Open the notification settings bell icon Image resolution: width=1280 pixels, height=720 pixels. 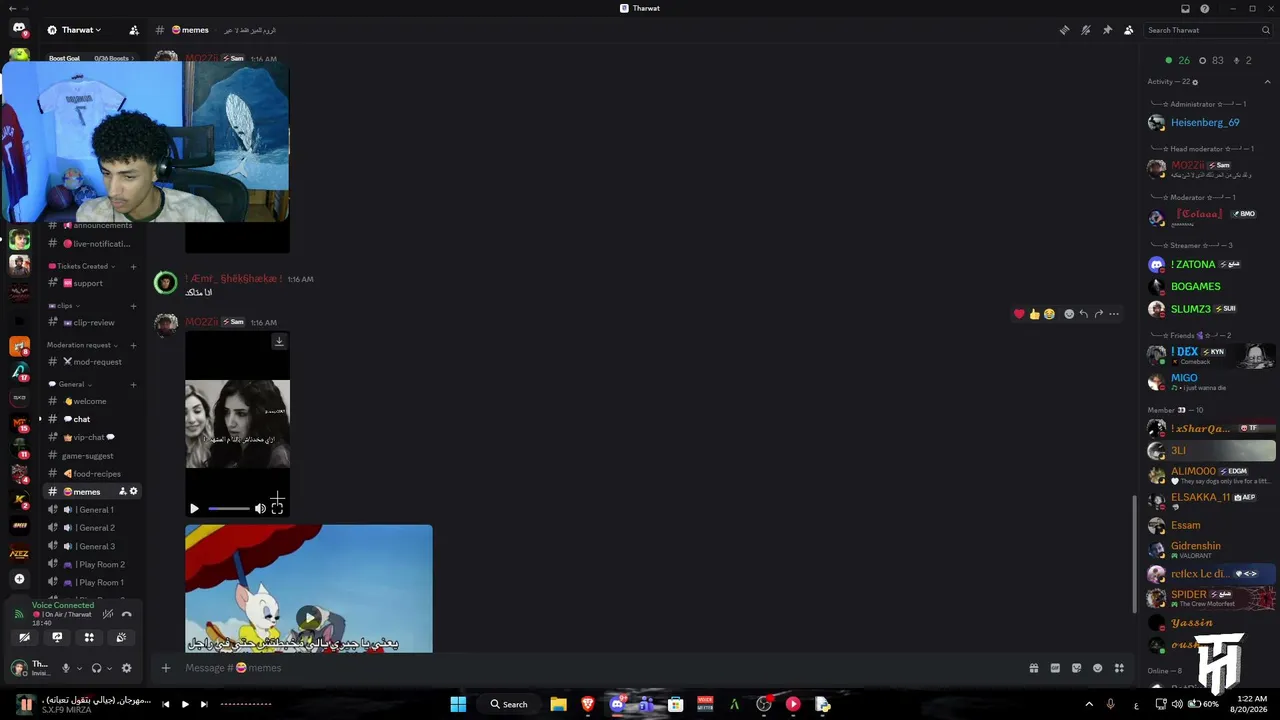(1085, 30)
